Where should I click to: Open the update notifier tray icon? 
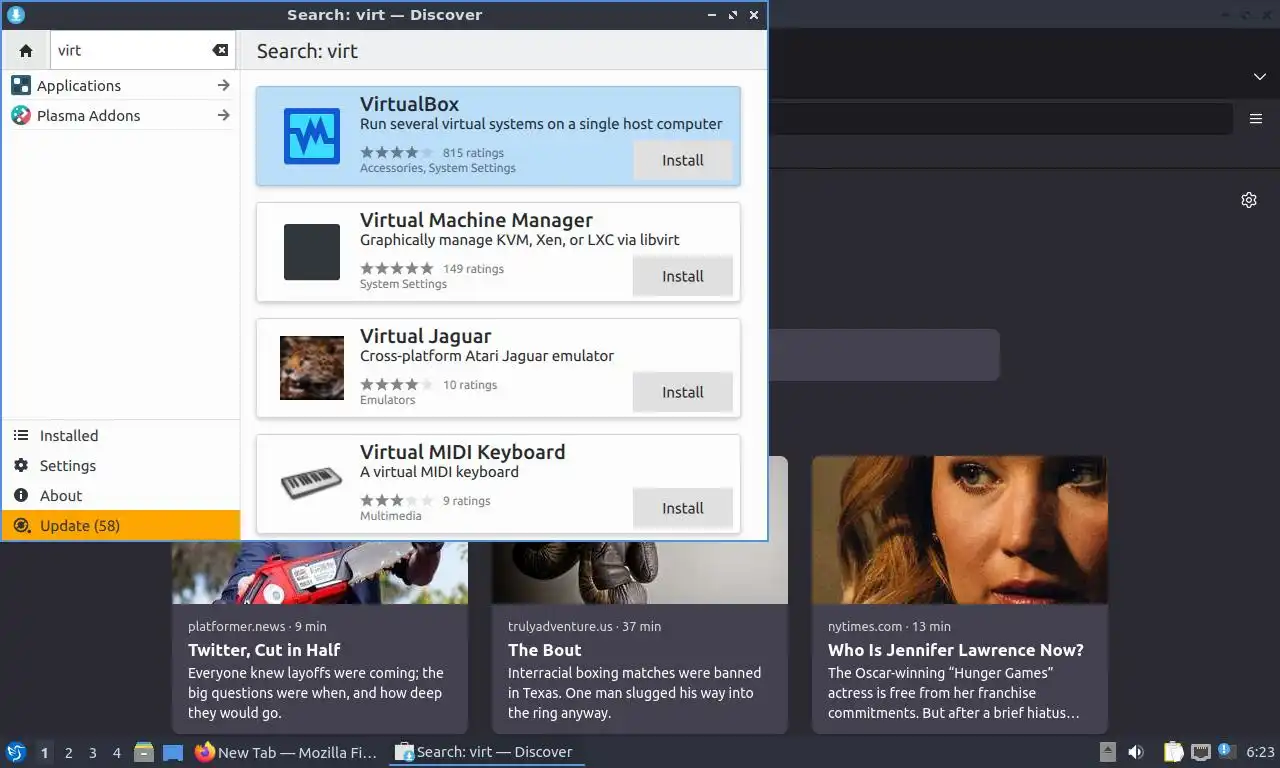tap(1226, 751)
